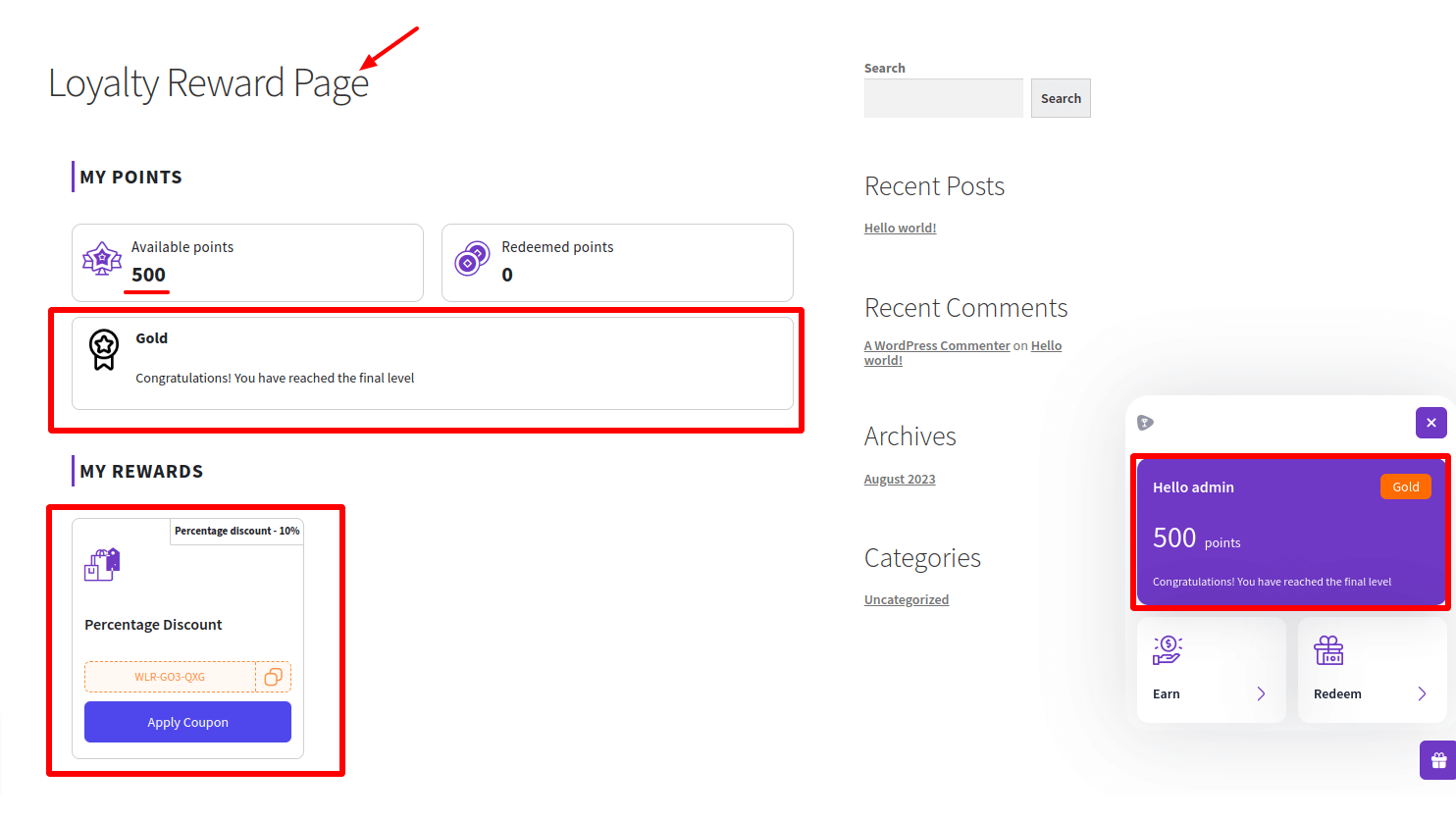Click the loyalty logo in widget header
Viewport: 1456px width, 819px height.
(x=1145, y=422)
